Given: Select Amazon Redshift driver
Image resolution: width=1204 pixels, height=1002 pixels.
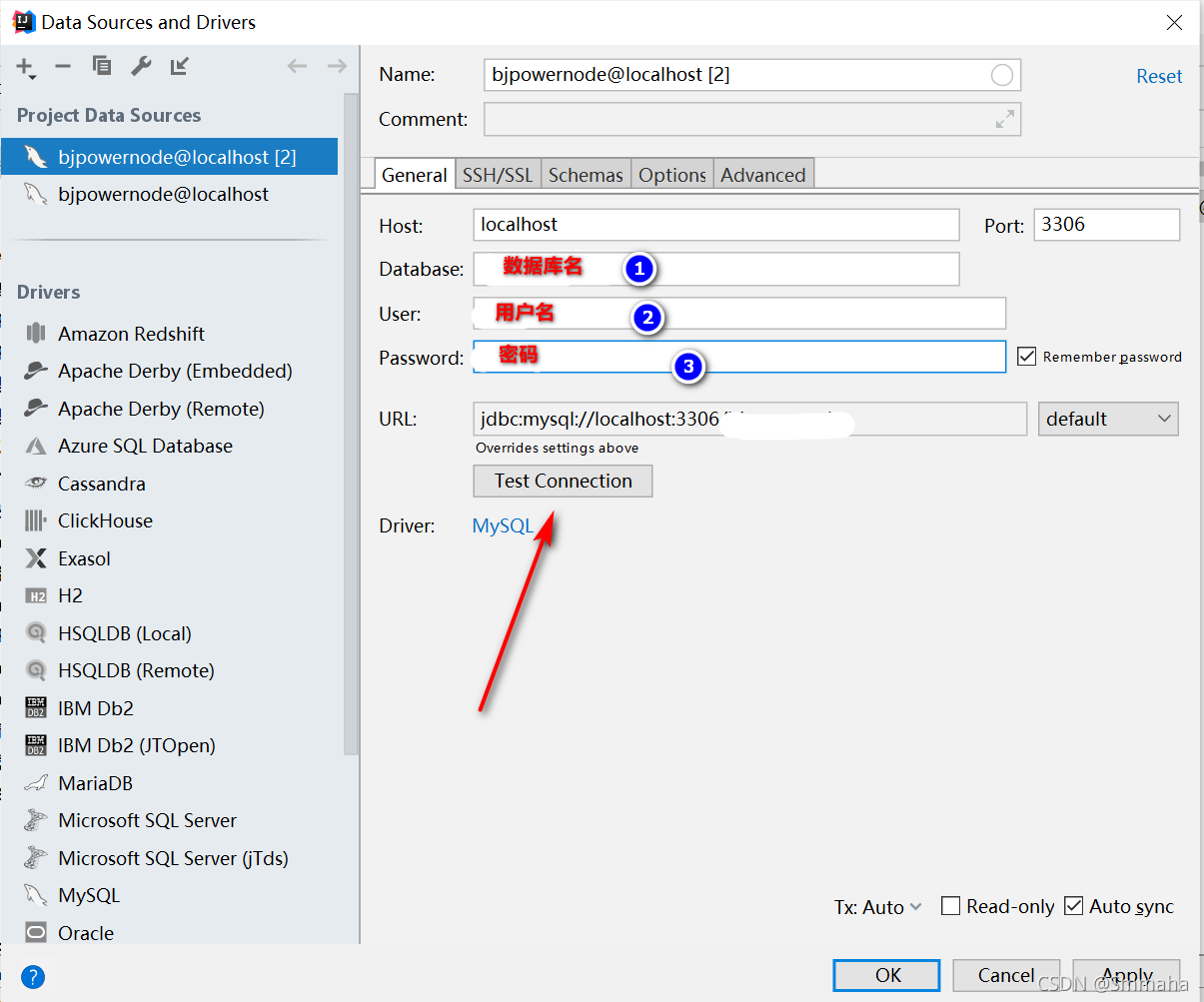Looking at the screenshot, I should (131, 334).
